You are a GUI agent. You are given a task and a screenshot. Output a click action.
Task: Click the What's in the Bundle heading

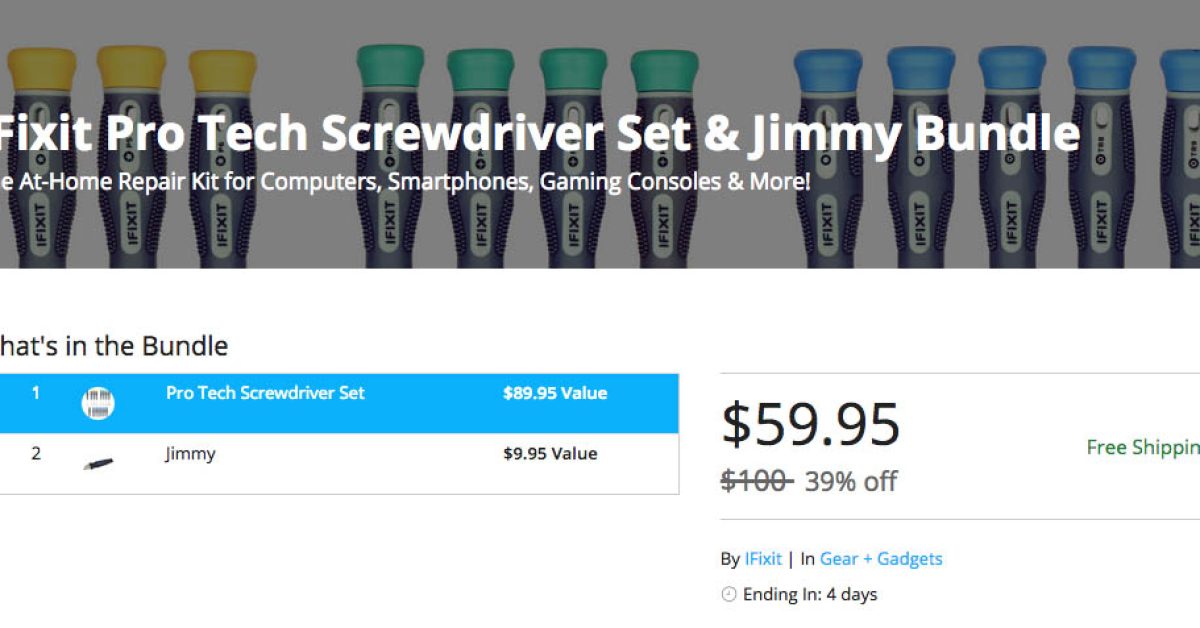coord(112,346)
